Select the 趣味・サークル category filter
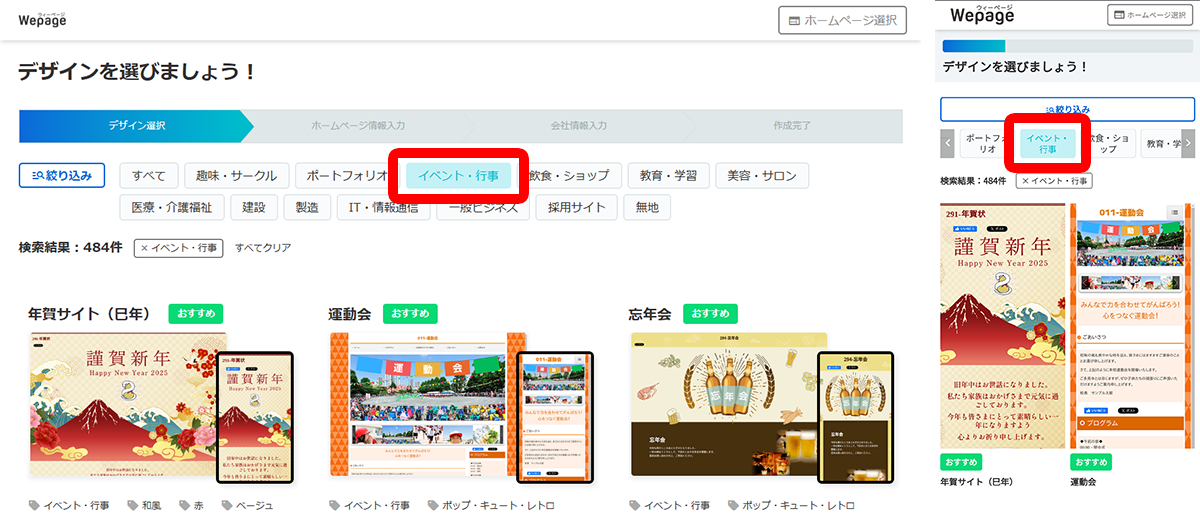Image resolution: width=1200 pixels, height=518 pixels. 236,176
